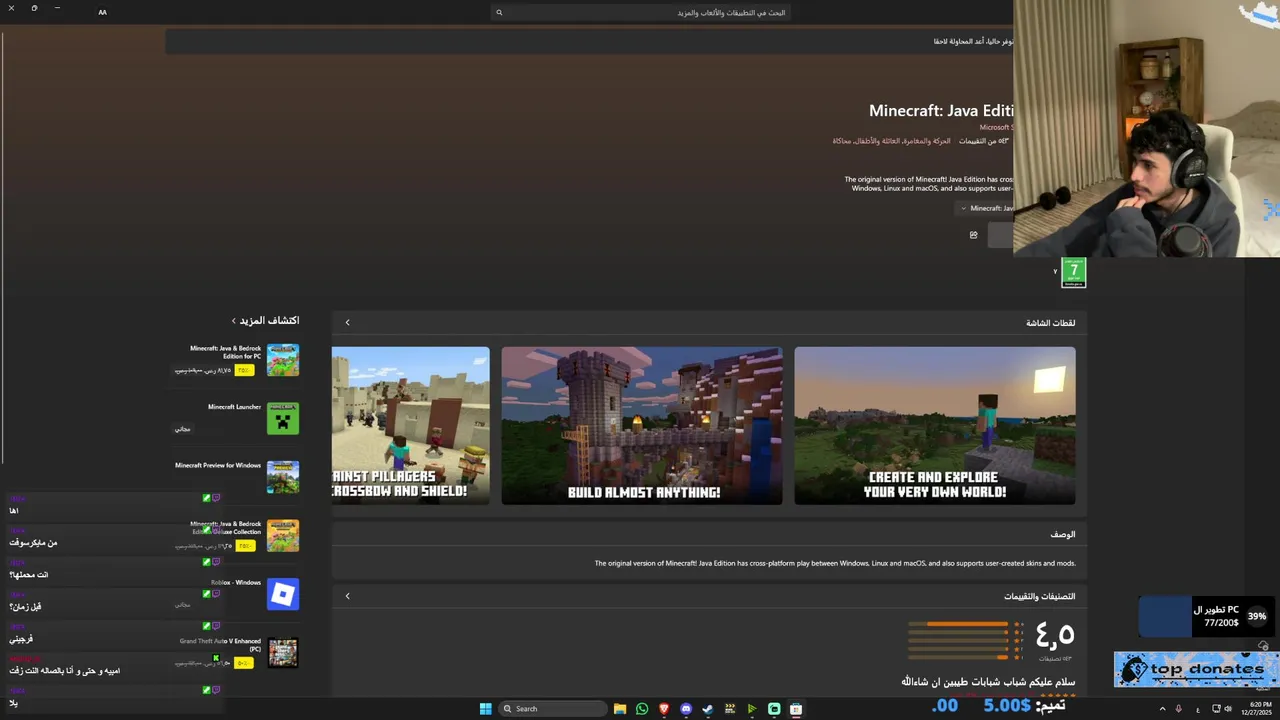Click the Windows taskbar Search box
The height and width of the screenshot is (720, 1280).
(x=553, y=709)
